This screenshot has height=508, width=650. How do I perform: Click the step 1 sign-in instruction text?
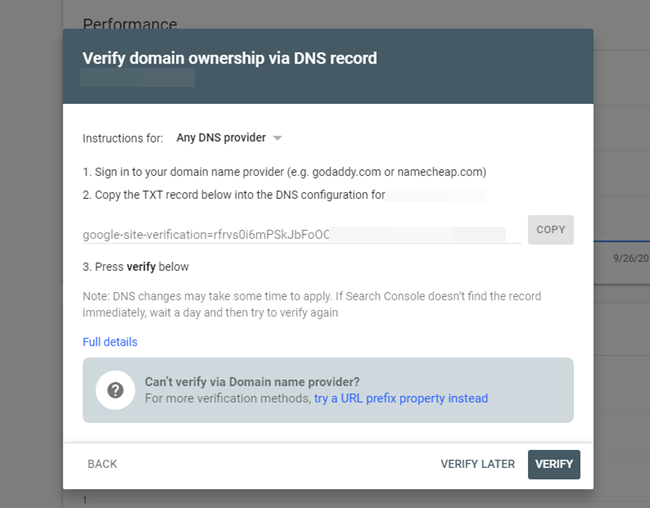pos(284,172)
